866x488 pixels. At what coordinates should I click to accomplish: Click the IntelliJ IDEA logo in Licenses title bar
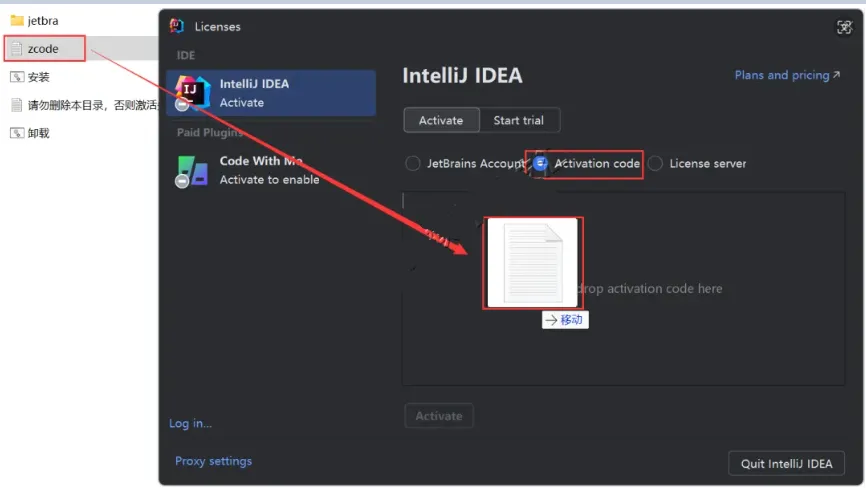point(177,26)
